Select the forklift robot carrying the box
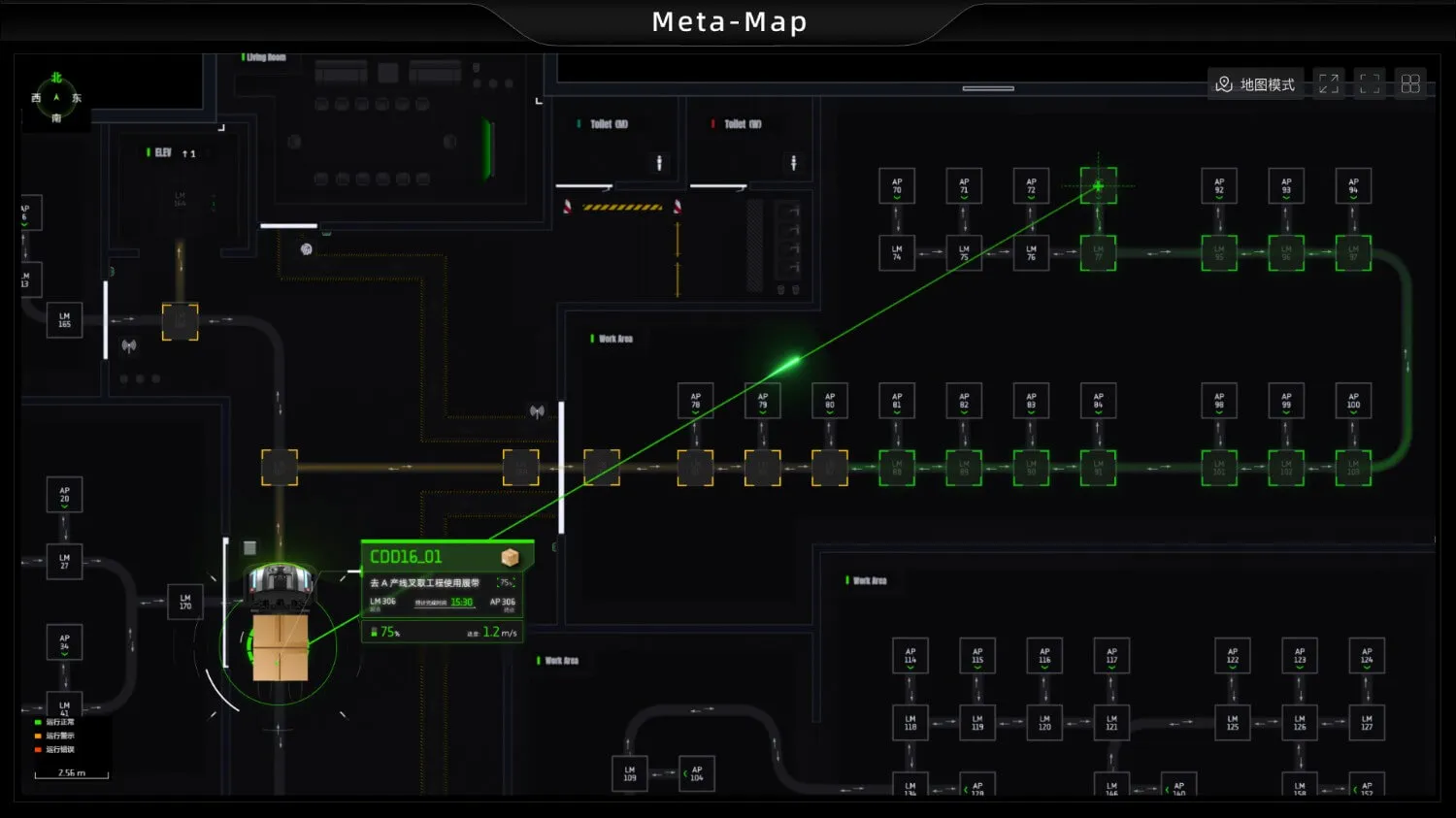1456x818 pixels. tap(280, 621)
